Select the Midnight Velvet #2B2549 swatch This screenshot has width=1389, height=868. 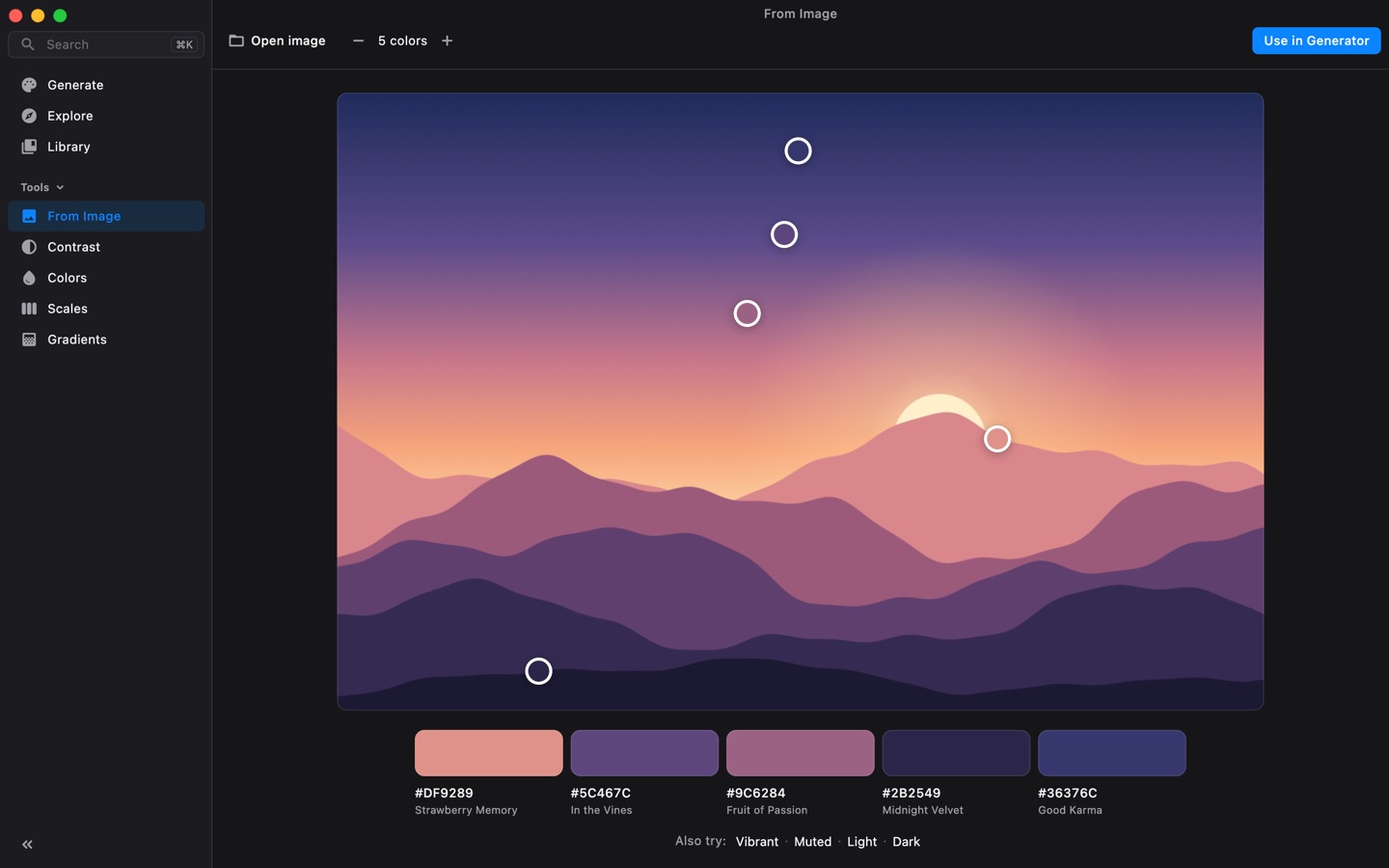pos(956,753)
